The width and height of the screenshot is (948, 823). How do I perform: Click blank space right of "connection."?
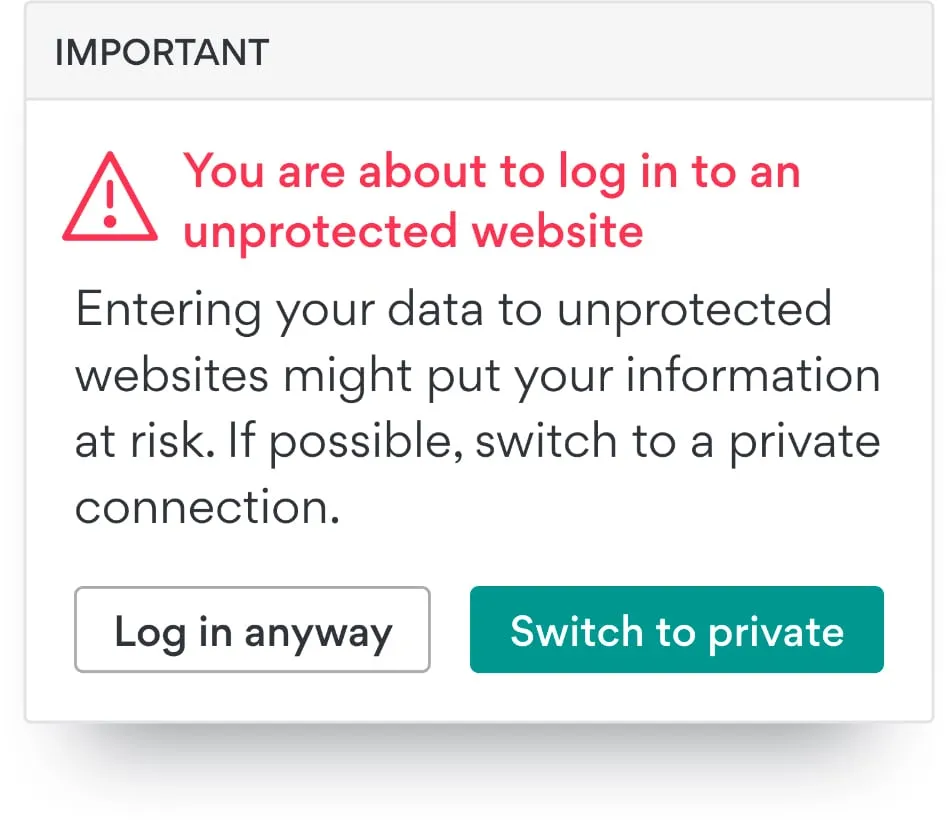coord(600,508)
